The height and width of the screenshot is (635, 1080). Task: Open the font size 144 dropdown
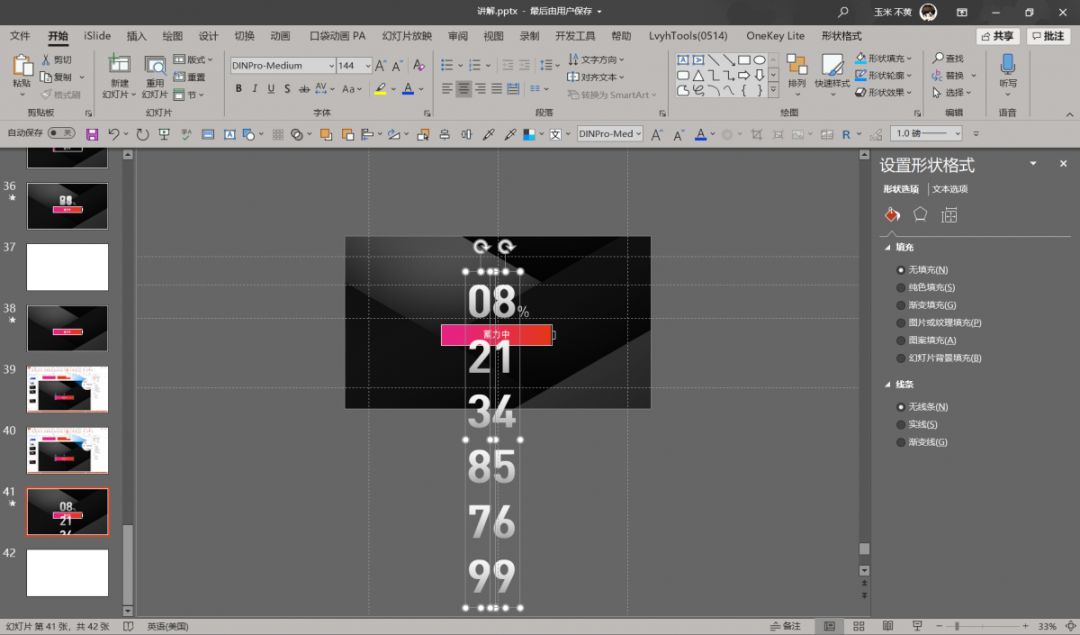(x=368, y=65)
